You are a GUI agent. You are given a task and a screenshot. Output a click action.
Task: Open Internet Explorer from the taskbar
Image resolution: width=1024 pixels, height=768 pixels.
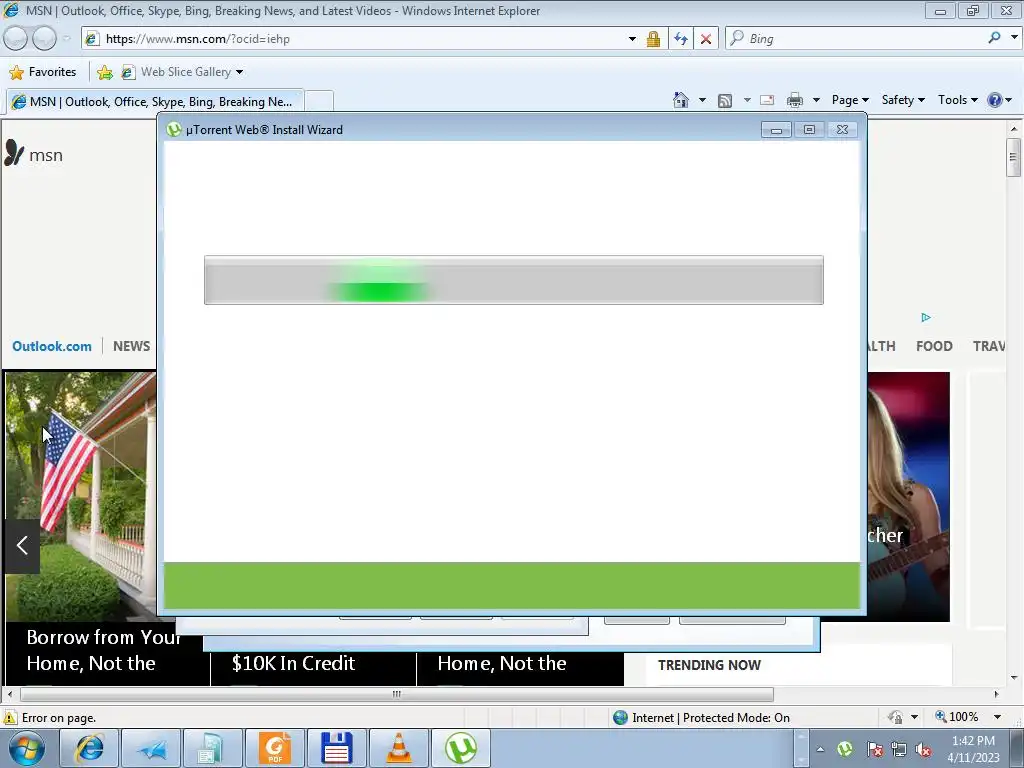pyautogui.click(x=89, y=748)
